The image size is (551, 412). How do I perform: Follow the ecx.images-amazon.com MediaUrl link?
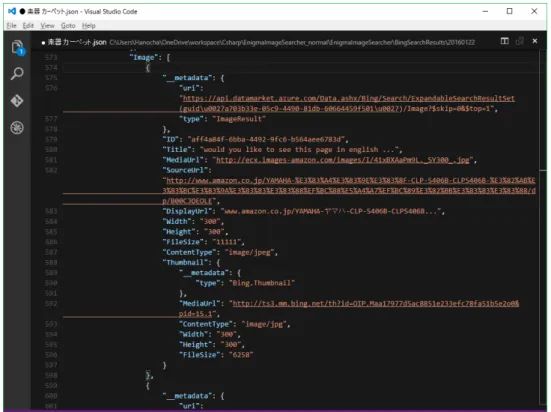(x=343, y=160)
